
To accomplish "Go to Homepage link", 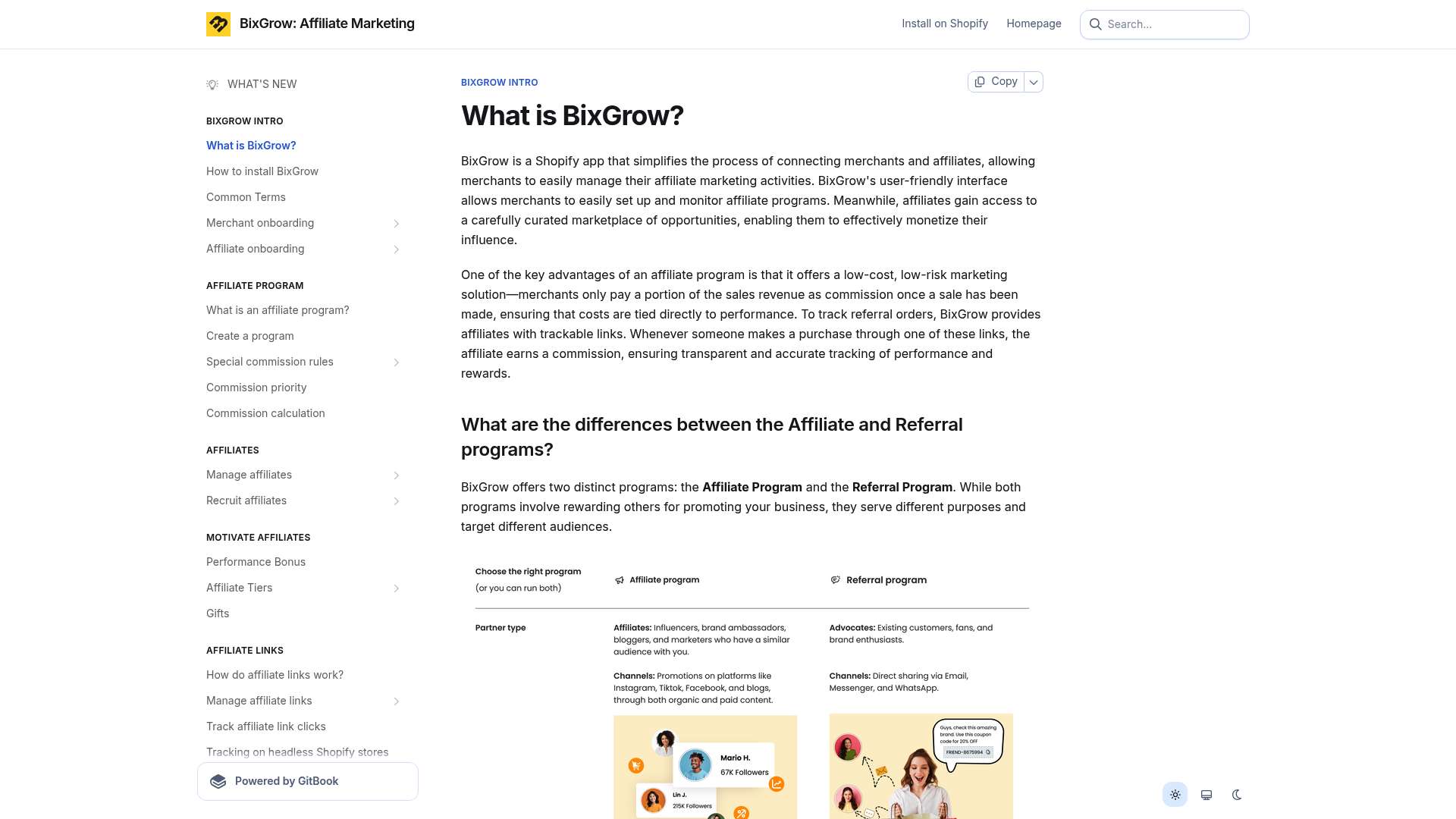I will (x=1034, y=24).
